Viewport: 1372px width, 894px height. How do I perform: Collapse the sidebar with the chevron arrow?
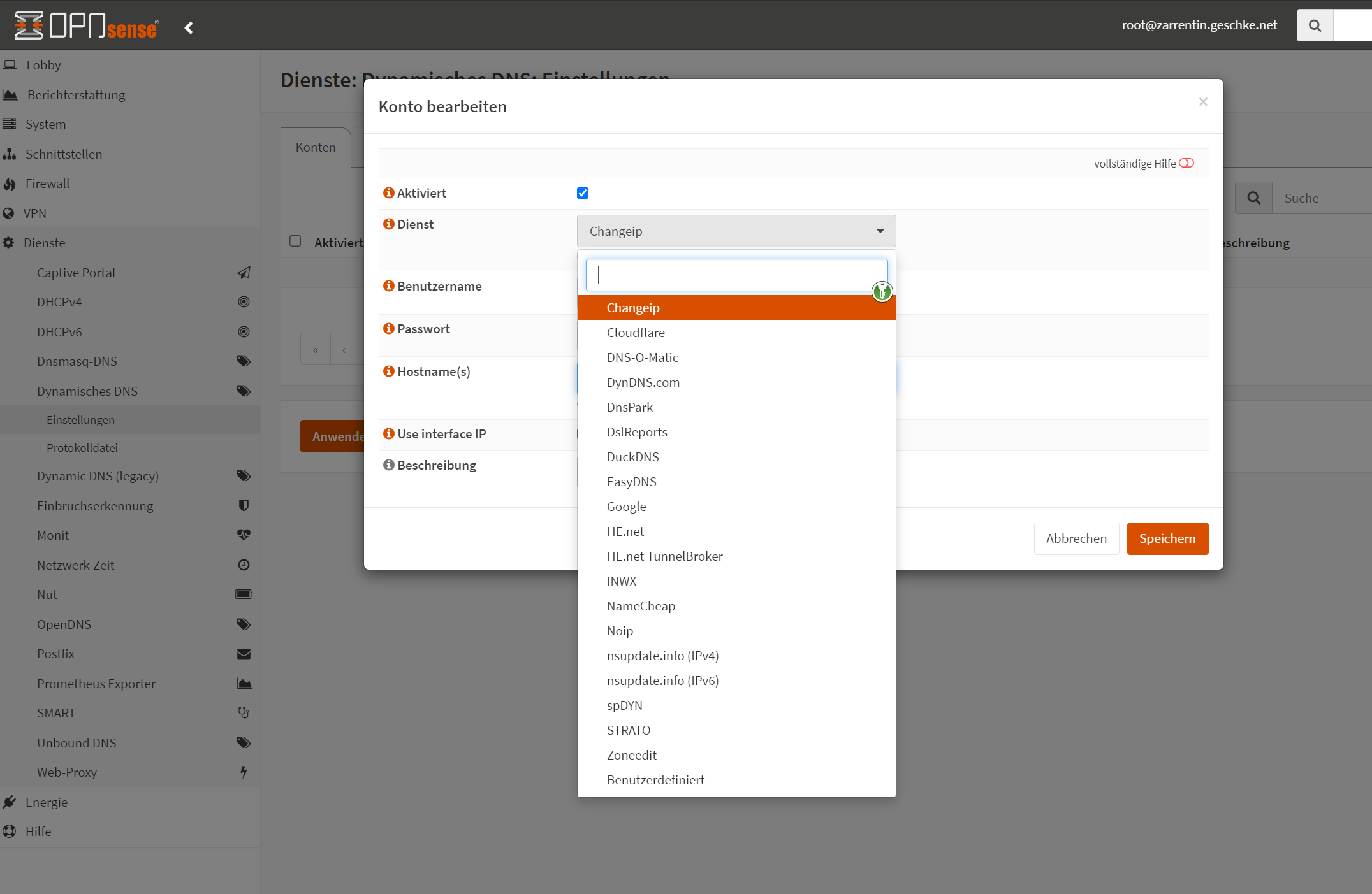(x=189, y=27)
